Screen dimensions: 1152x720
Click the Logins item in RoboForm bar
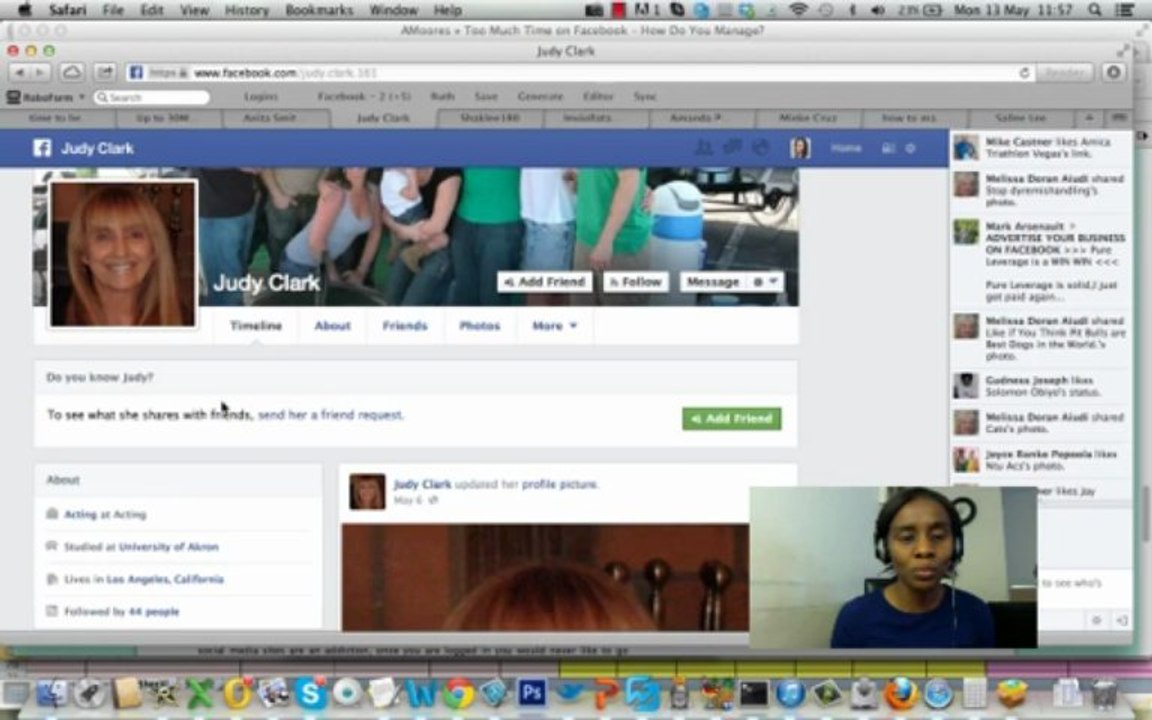(261, 96)
